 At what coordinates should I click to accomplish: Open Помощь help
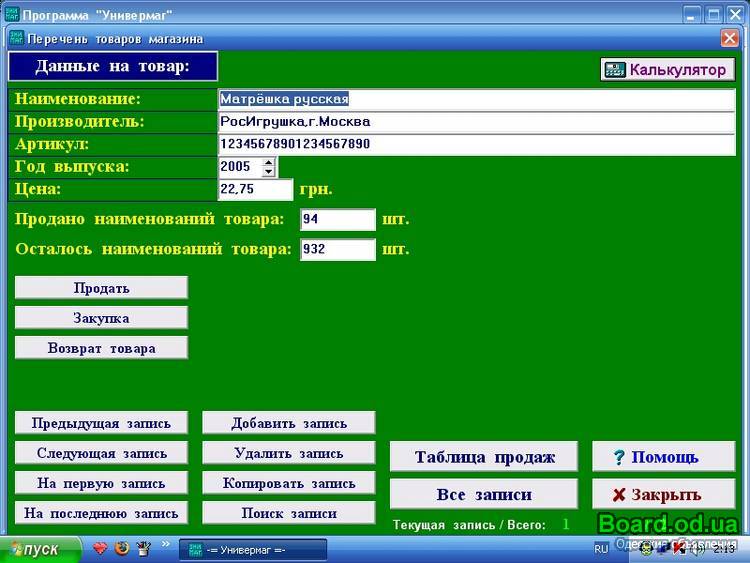coord(664,457)
